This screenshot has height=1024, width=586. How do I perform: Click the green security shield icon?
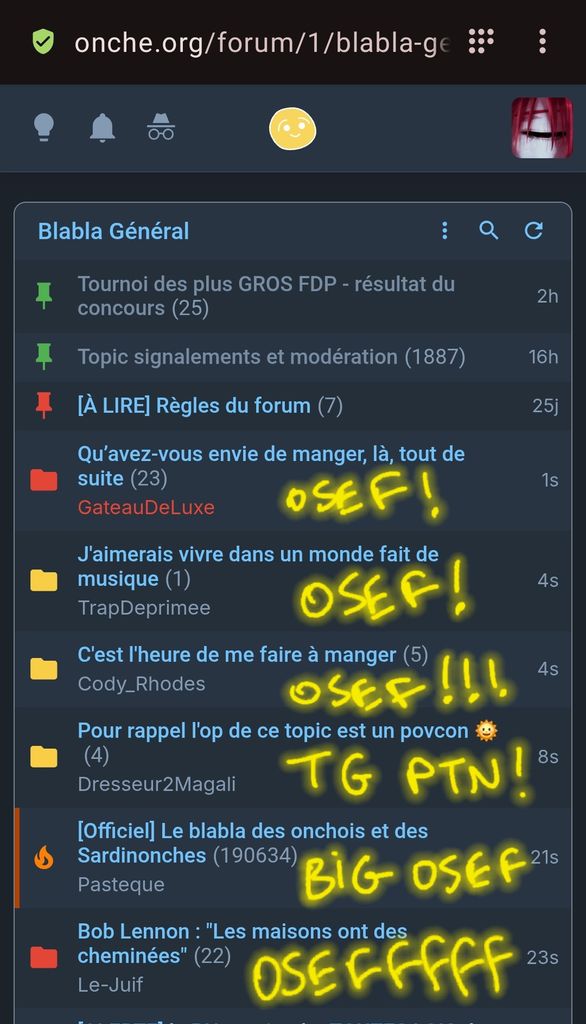43,42
